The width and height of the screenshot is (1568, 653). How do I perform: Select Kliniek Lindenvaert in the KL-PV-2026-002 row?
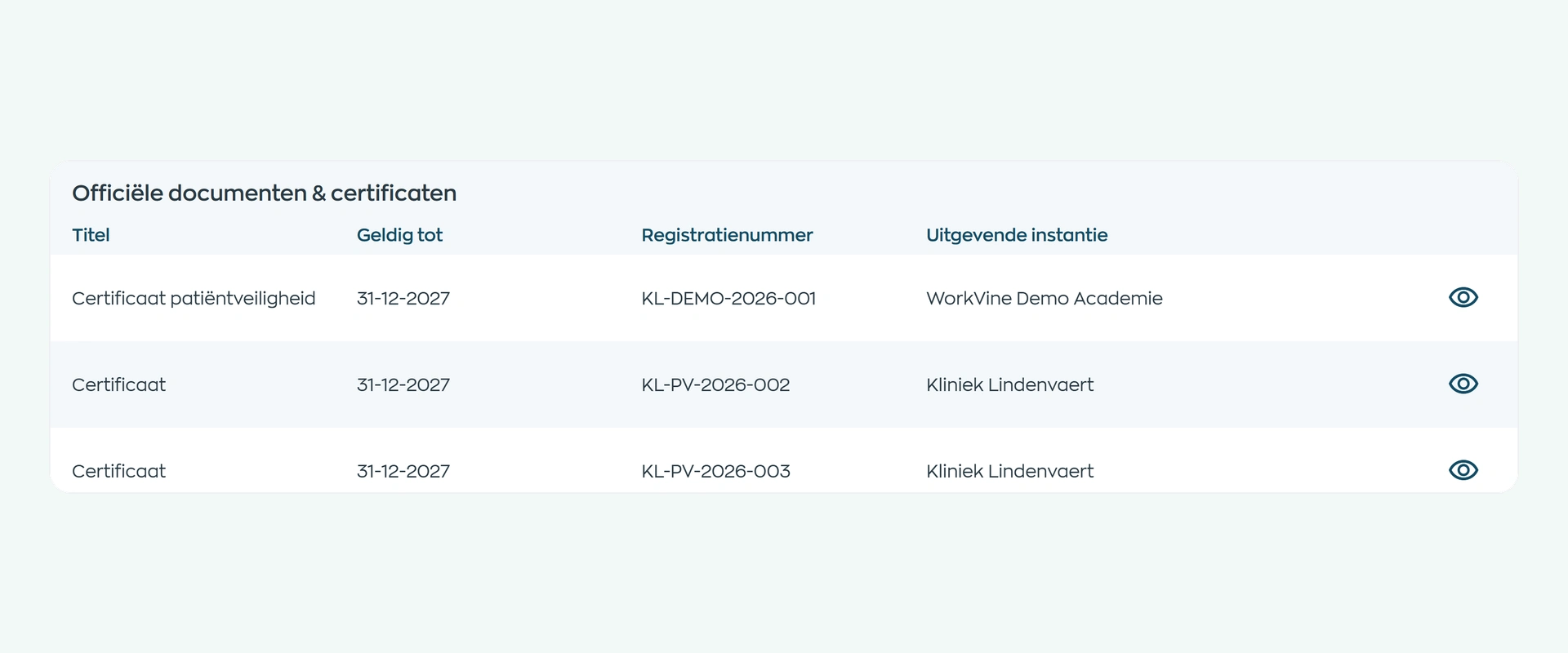(x=1009, y=385)
